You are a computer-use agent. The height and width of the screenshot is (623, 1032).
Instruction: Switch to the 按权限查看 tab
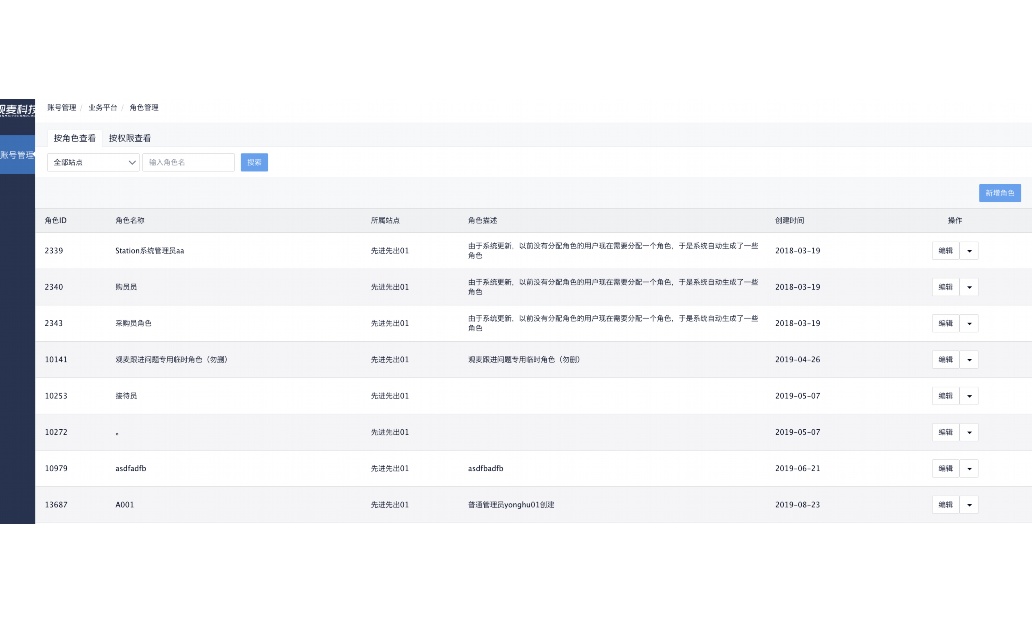(130, 138)
